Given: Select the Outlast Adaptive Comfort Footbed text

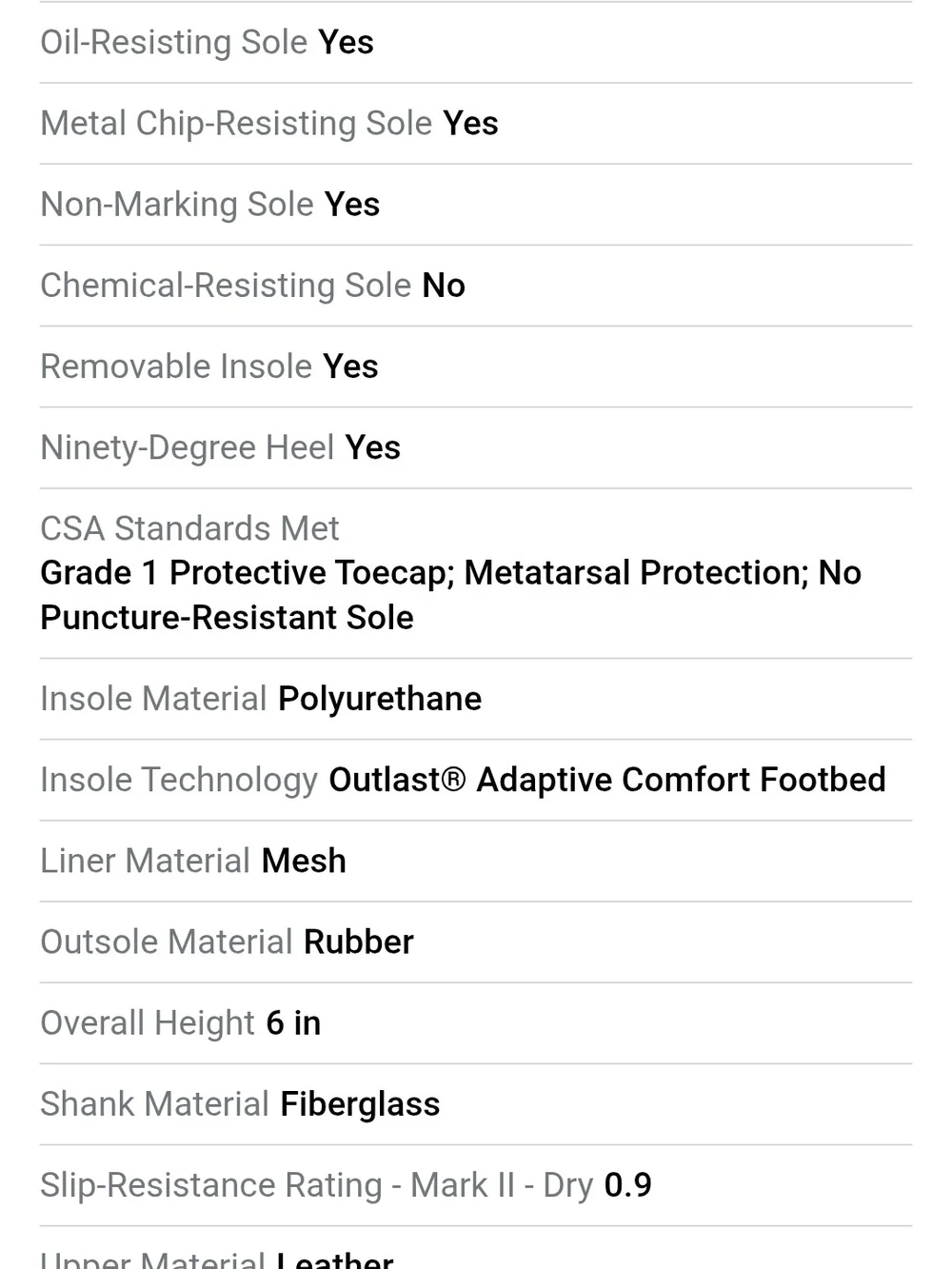Looking at the screenshot, I should coord(607,780).
